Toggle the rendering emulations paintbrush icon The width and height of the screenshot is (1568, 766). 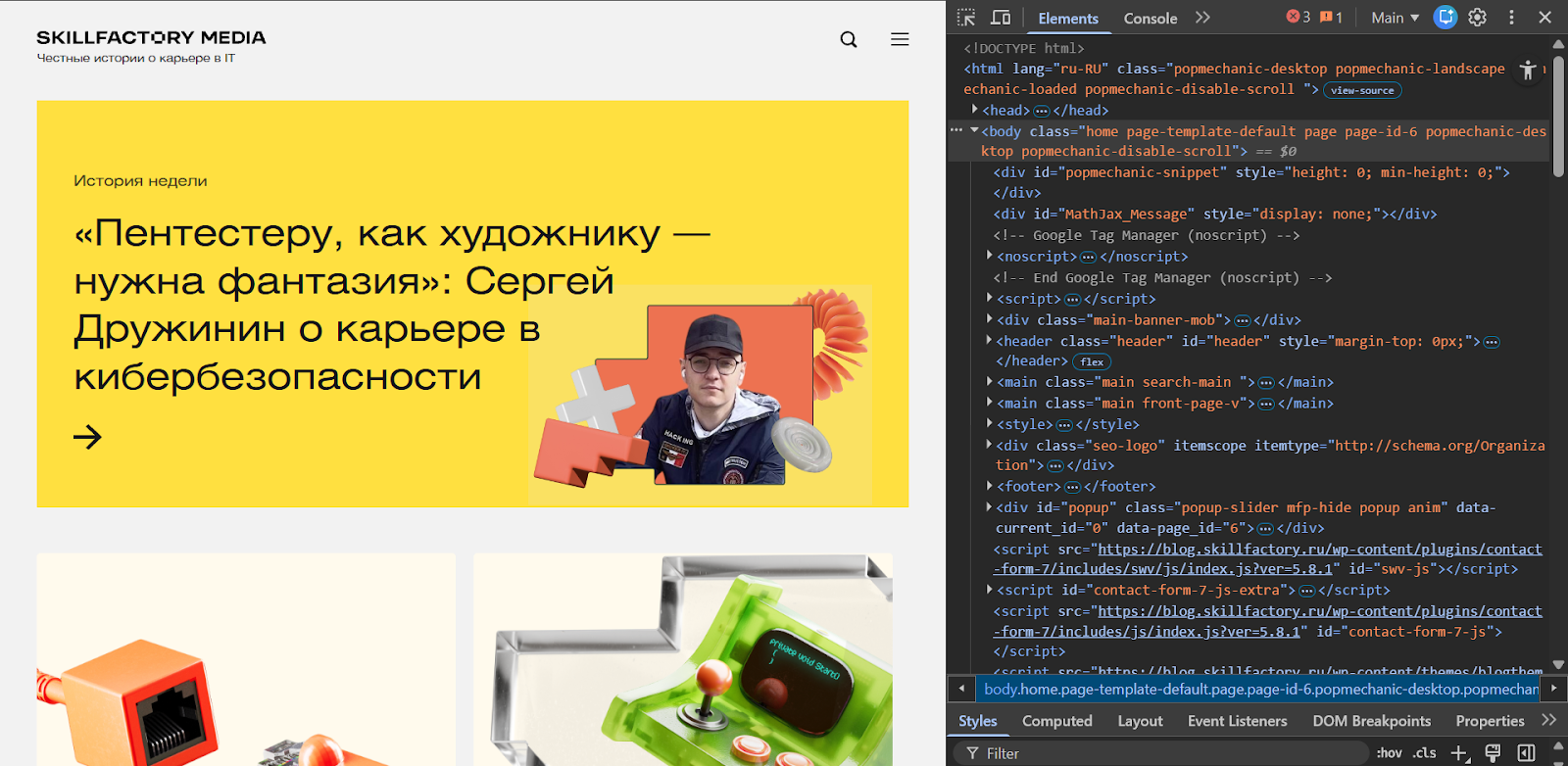(1493, 753)
